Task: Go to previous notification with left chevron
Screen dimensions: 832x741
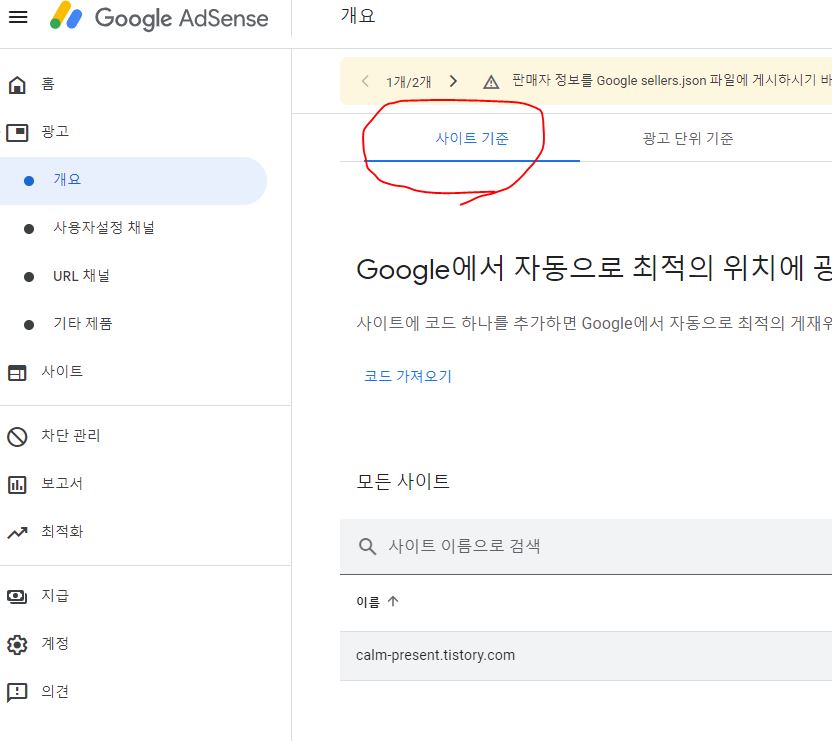Action: 365,81
